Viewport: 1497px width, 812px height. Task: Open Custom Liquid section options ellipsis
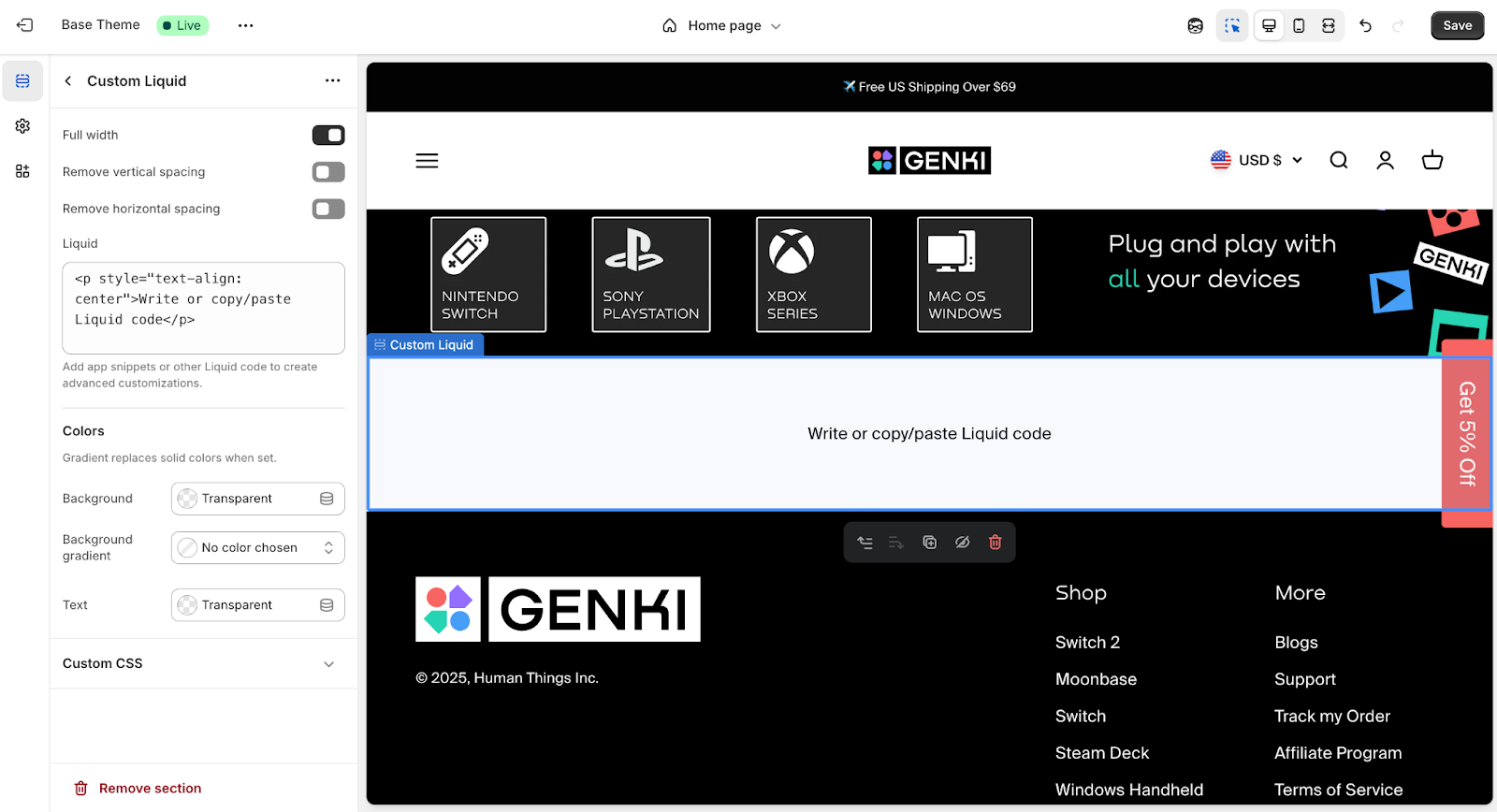pos(332,80)
